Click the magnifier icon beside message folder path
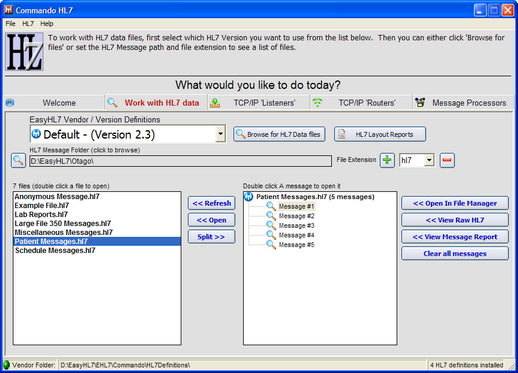Image resolution: width=518 pixels, height=373 pixels. pos(18,160)
